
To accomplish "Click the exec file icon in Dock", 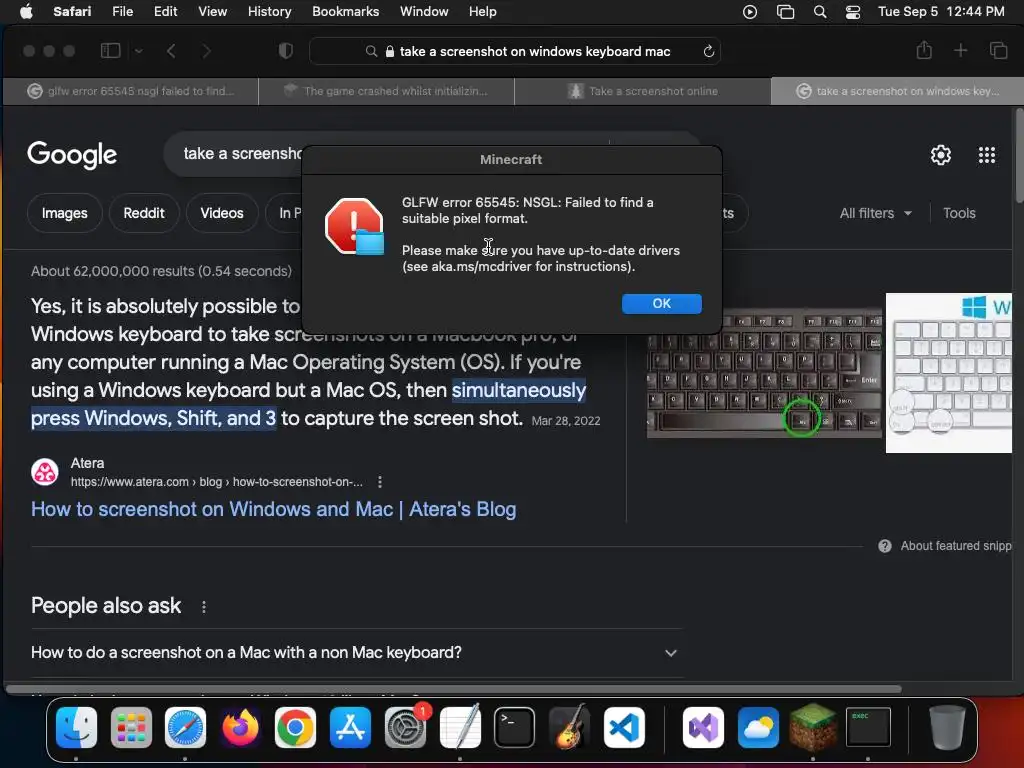I will [x=868, y=727].
